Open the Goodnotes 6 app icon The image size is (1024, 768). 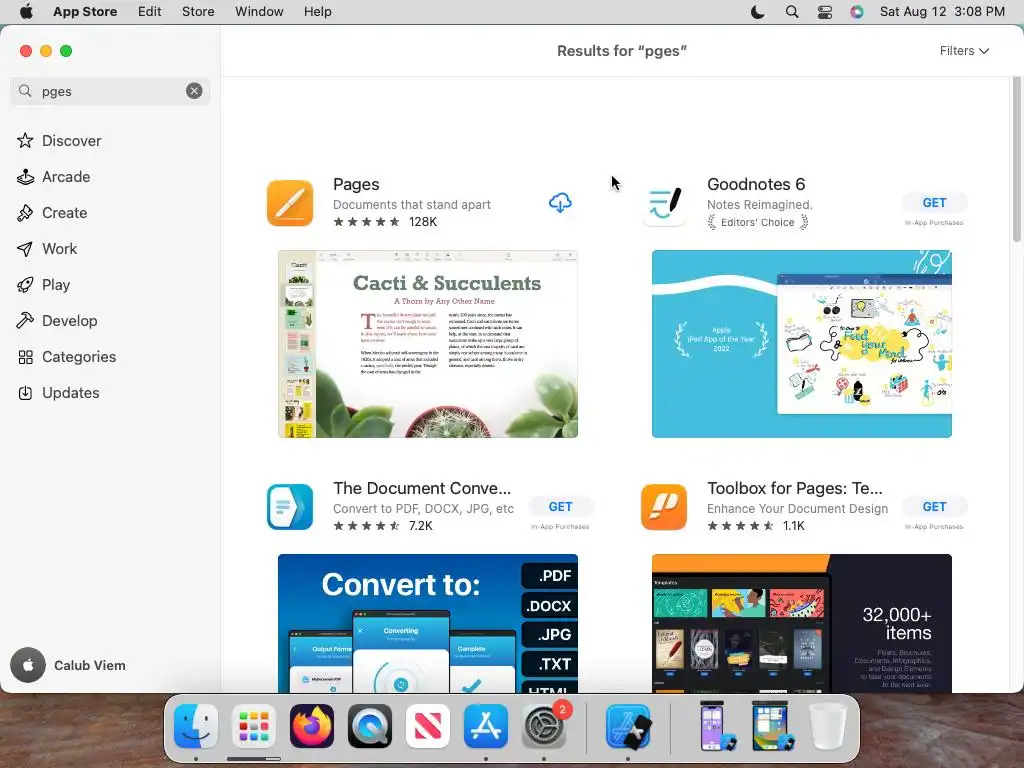click(x=664, y=203)
